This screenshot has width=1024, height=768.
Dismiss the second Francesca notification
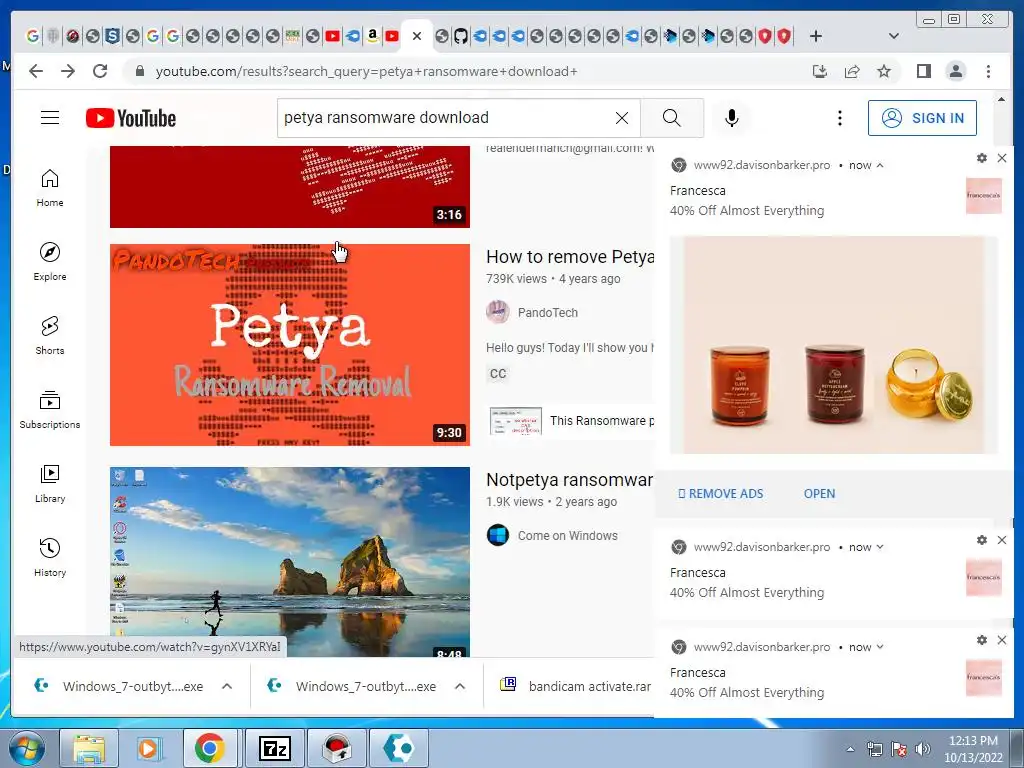tap(1002, 540)
